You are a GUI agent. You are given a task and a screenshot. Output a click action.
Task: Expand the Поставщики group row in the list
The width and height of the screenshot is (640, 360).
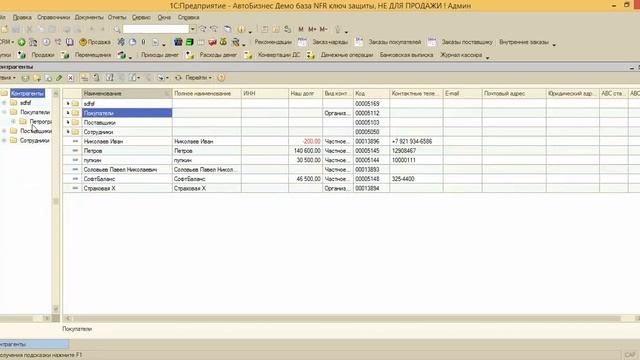68,122
